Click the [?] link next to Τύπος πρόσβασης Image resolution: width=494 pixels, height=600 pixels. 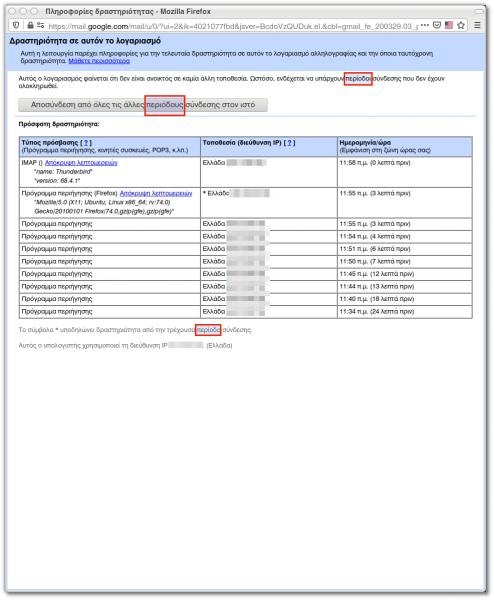coord(86,143)
